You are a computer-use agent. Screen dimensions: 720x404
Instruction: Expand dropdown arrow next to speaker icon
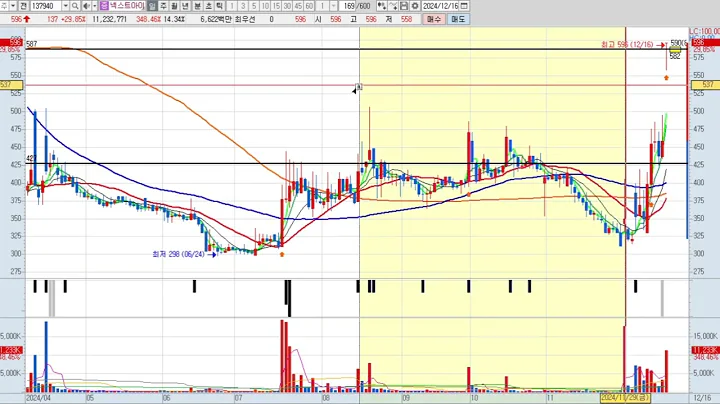coord(95,6)
